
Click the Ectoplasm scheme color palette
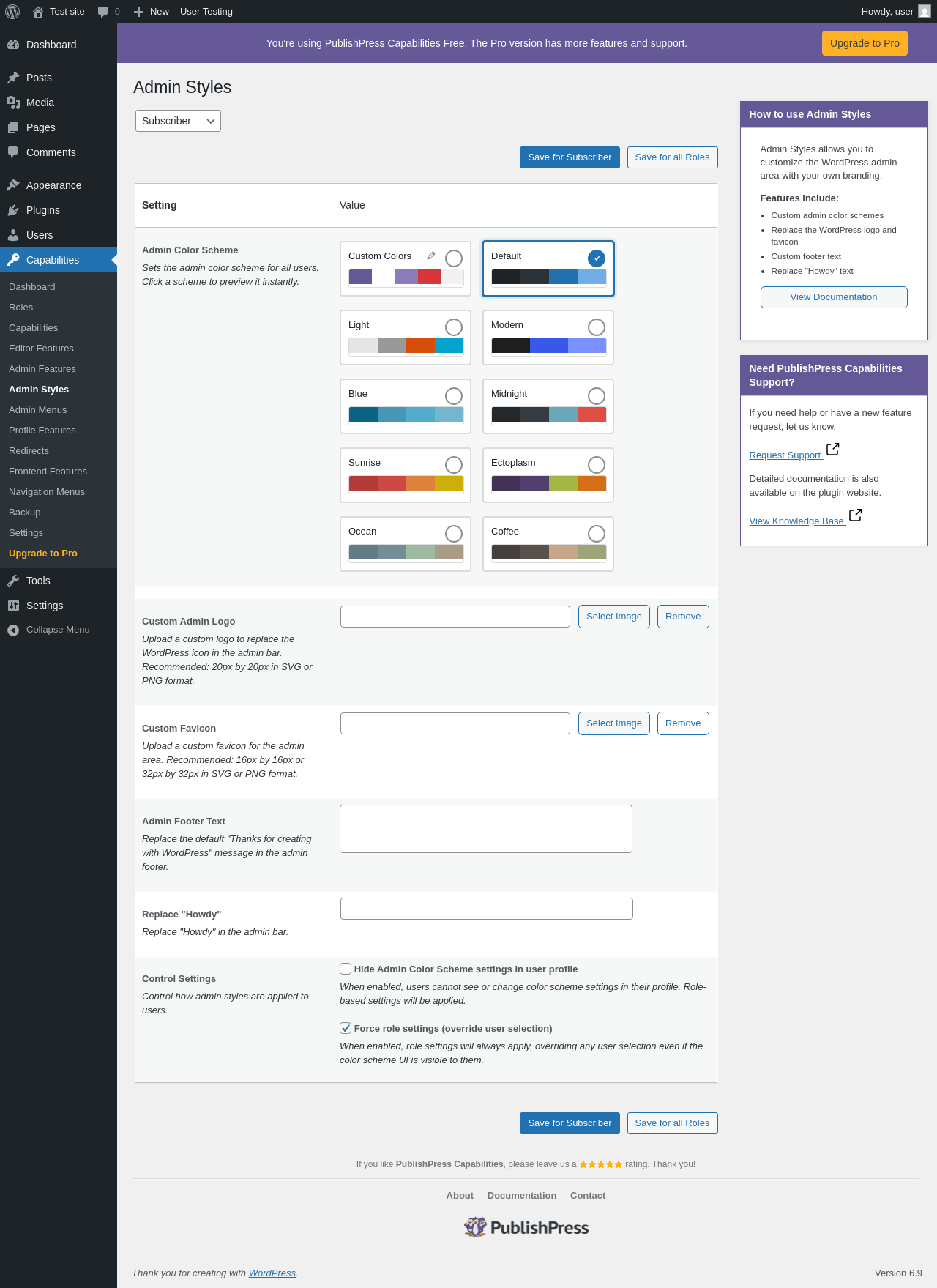coord(549,483)
